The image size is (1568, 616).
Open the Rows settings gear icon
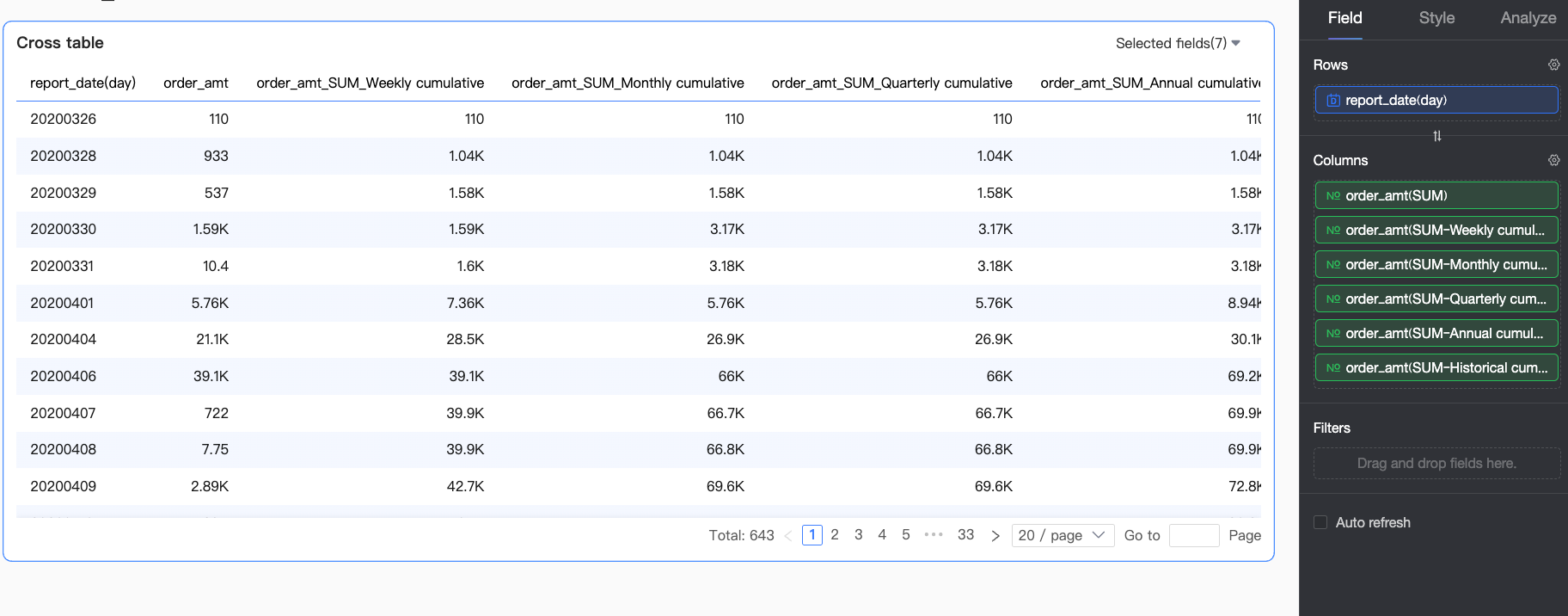pos(1553,65)
